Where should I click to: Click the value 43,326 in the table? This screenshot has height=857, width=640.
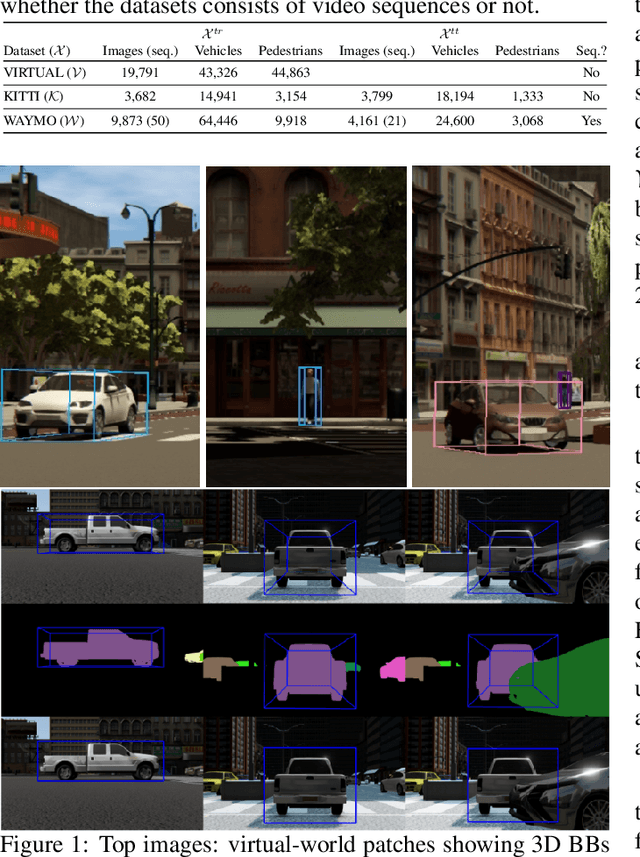[x=218, y=73]
